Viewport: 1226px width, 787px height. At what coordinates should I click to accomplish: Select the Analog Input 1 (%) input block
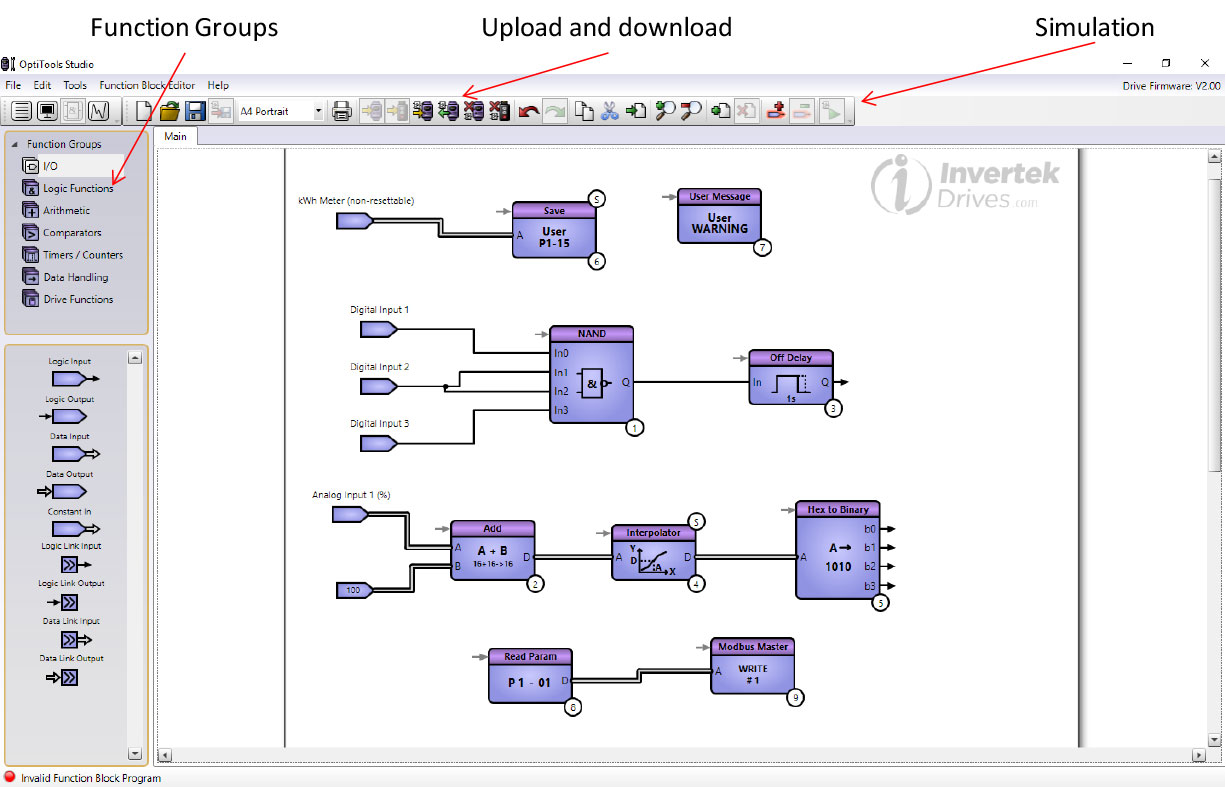(x=350, y=514)
